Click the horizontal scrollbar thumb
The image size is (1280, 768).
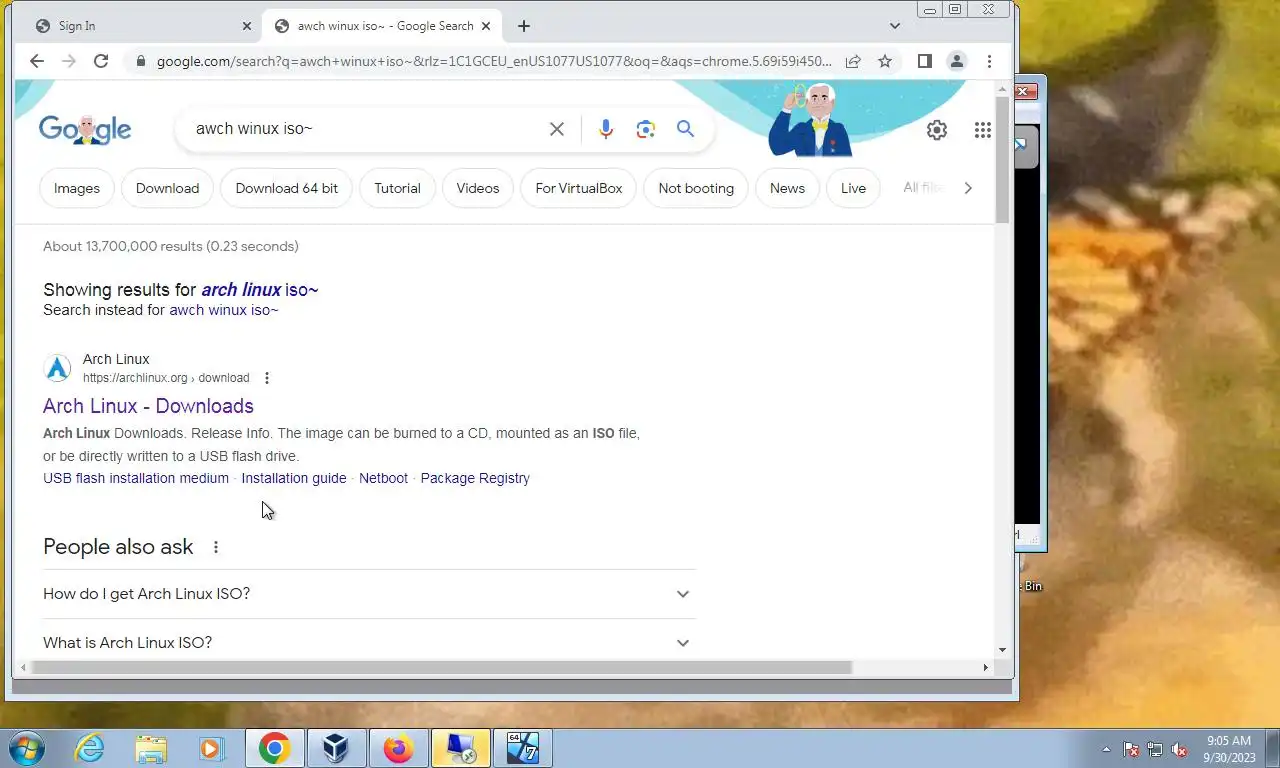pyautogui.click(x=440, y=667)
